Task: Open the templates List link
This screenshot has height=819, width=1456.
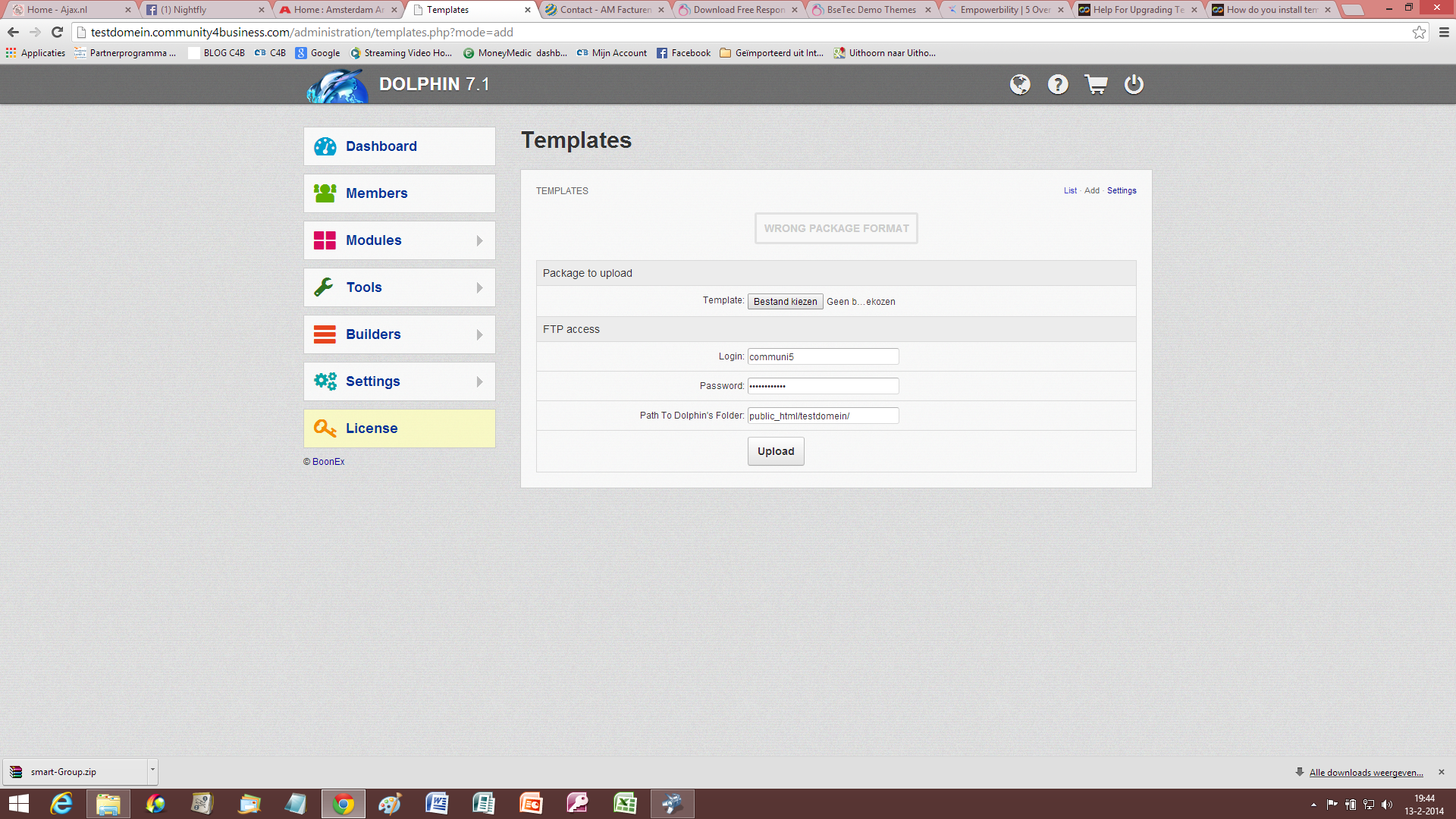Action: [x=1070, y=191]
